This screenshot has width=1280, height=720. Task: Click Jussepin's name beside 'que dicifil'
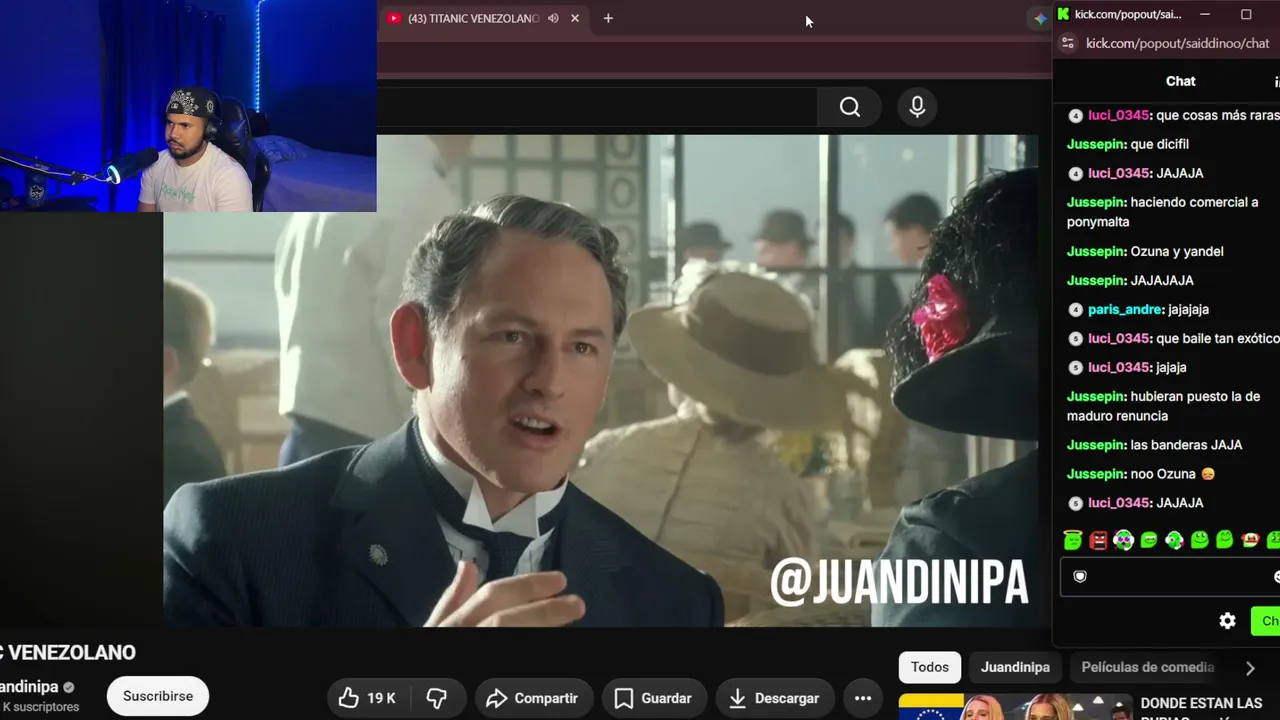point(1097,145)
